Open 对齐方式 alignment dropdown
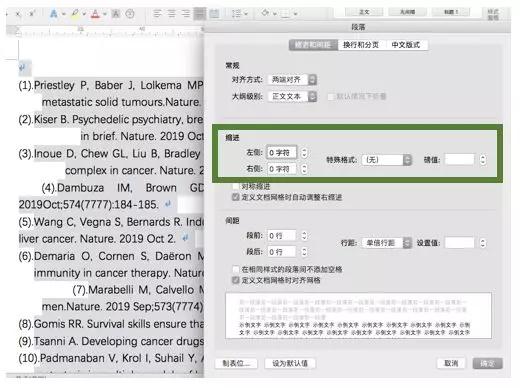This screenshot has height=388, width=520. [x=292, y=80]
